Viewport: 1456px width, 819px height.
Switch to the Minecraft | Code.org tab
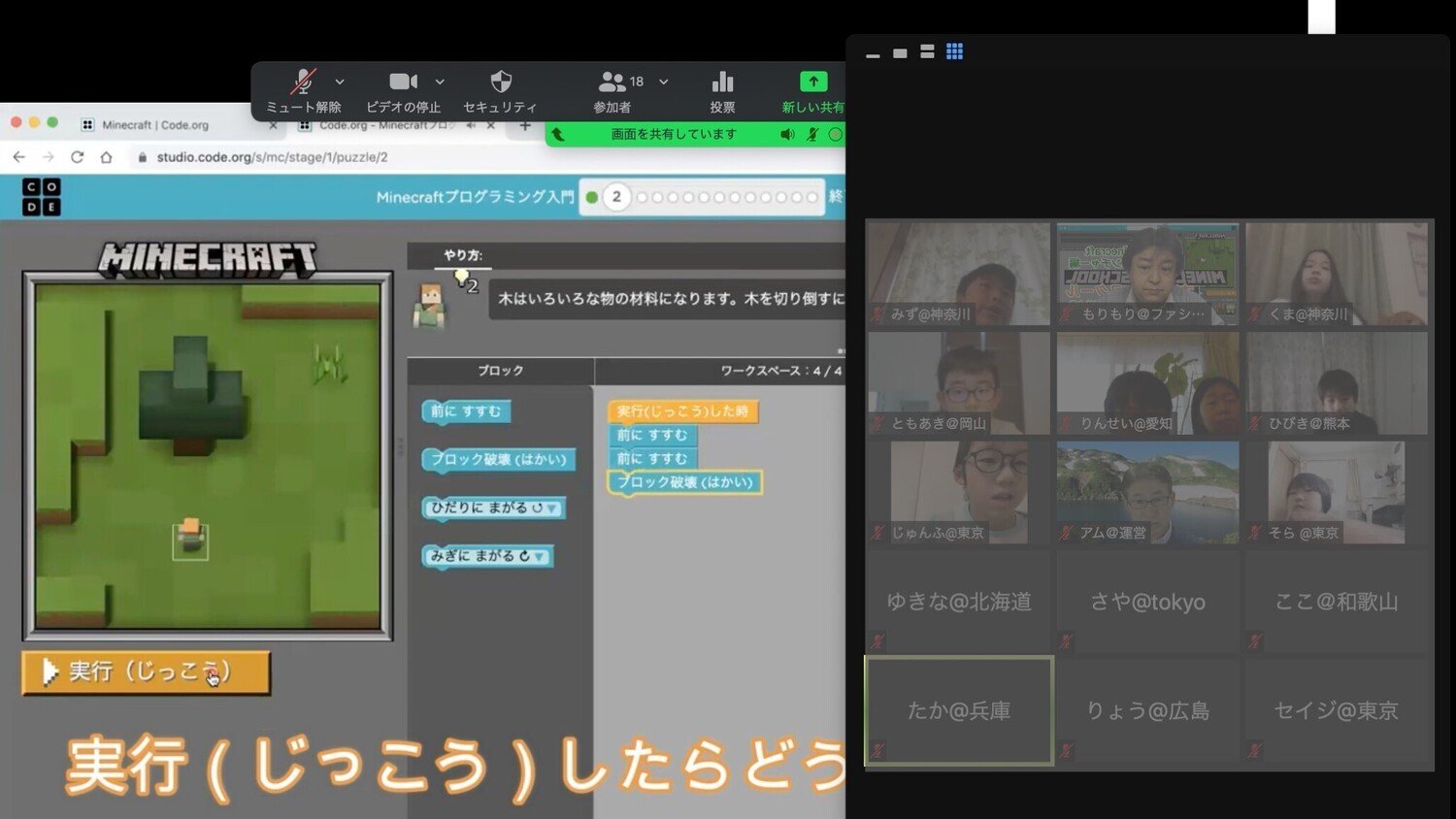[x=155, y=125]
